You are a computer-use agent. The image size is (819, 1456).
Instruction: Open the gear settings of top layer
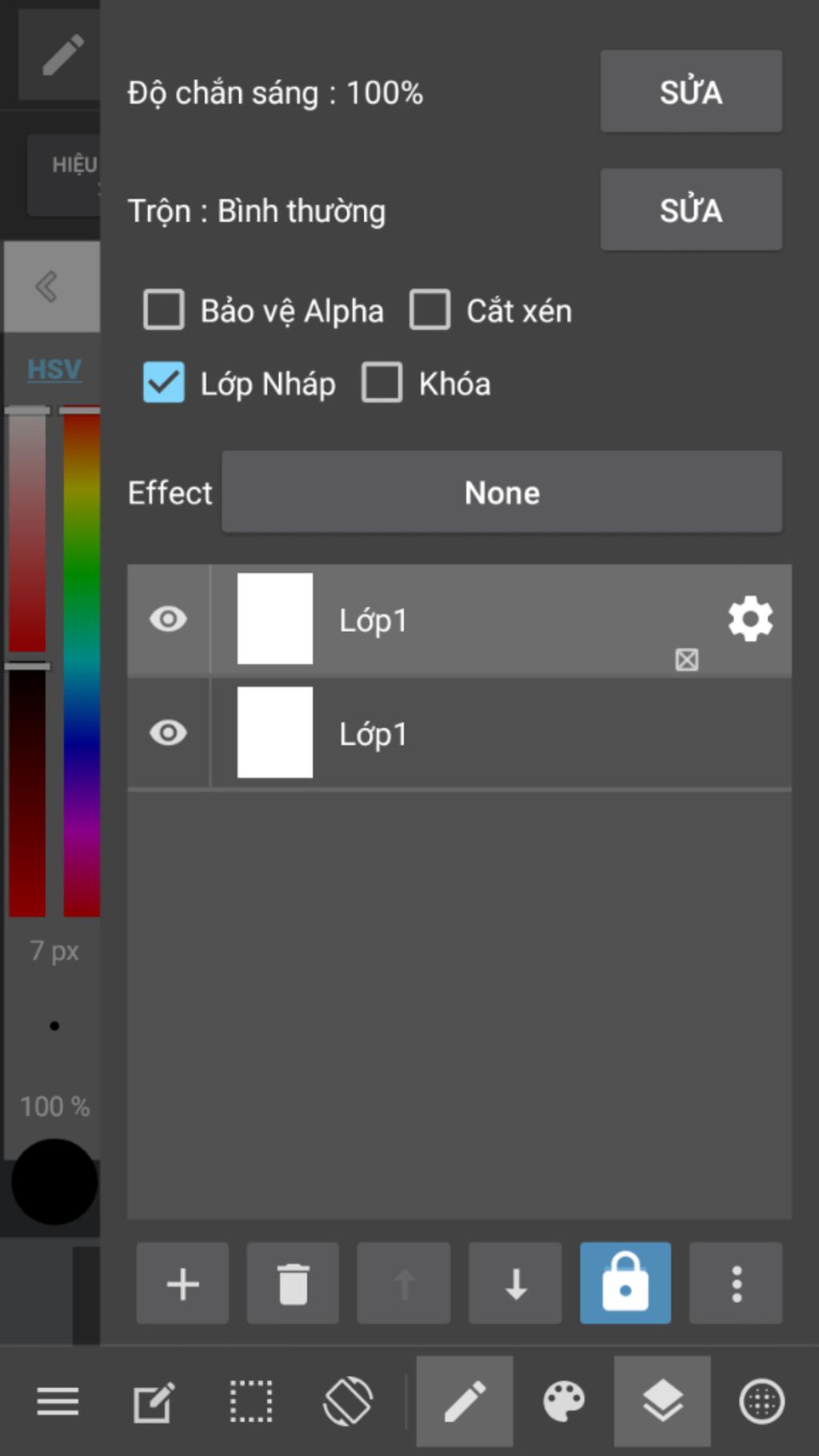point(750,618)
